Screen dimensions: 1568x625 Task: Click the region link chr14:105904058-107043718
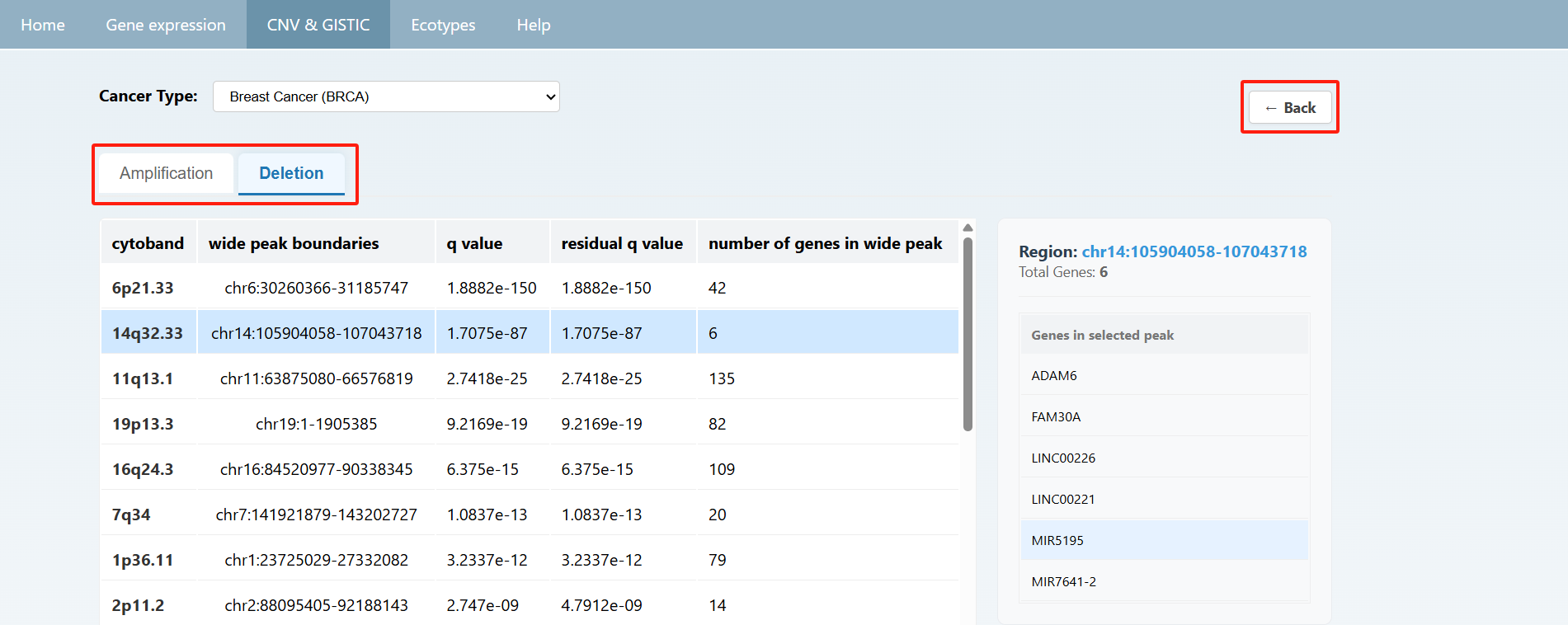click(1194, 251)
